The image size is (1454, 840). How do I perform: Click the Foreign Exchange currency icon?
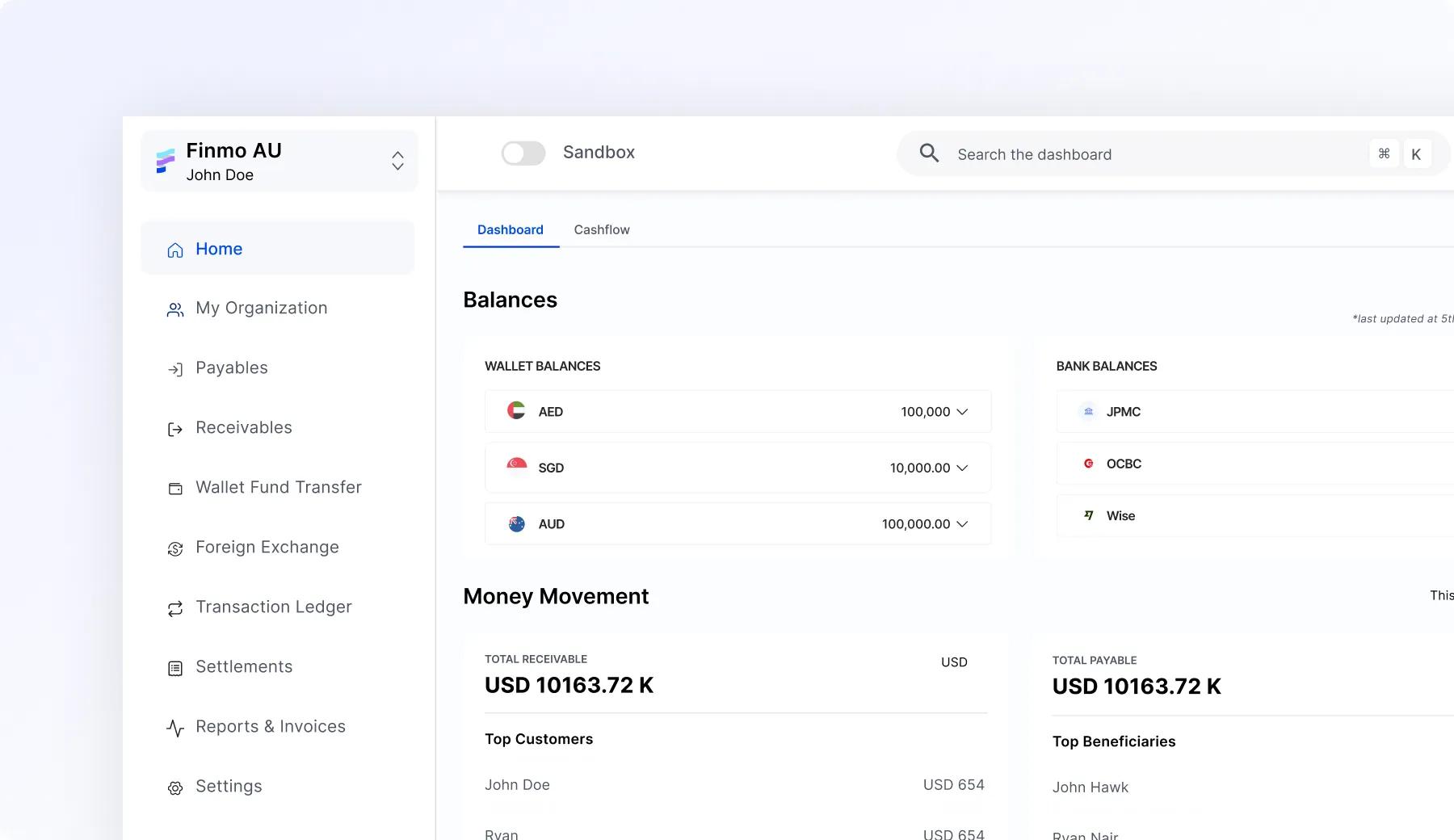click(x=174, y=548)
